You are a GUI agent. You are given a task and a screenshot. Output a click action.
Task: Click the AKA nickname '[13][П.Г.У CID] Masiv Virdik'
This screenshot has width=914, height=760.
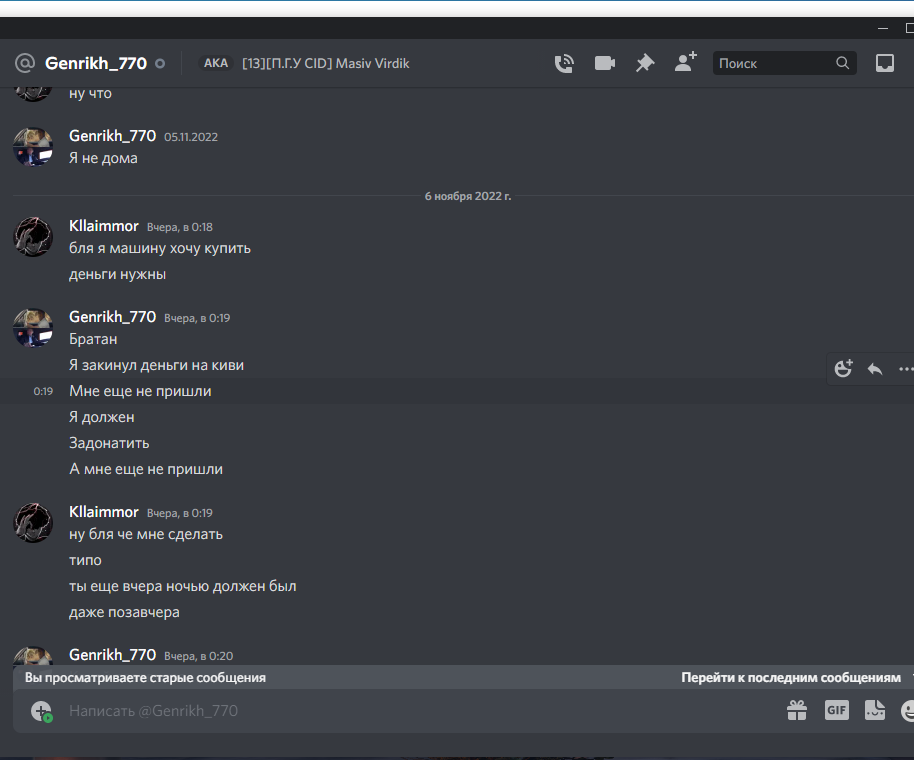tap(325, 63)
